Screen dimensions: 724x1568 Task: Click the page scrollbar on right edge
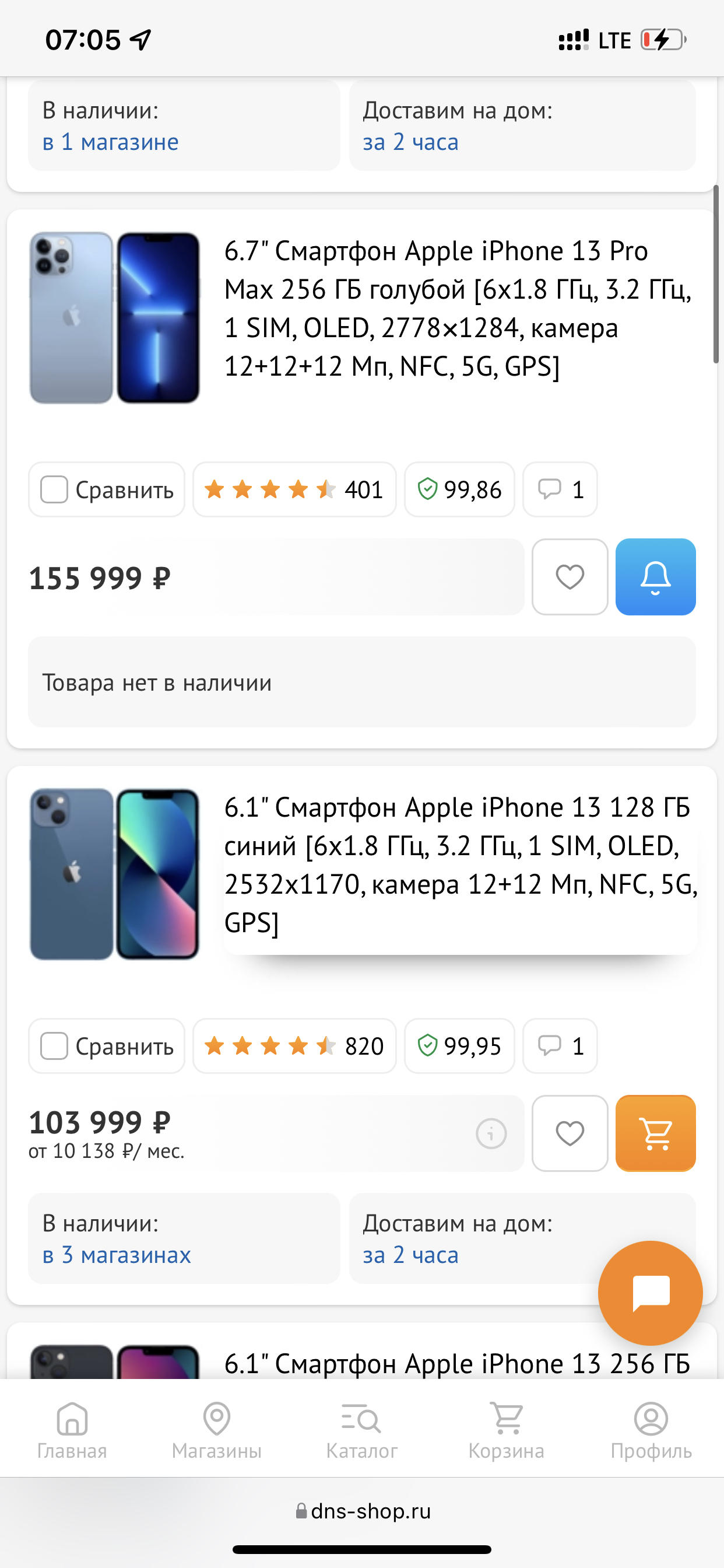click(716, 274)
